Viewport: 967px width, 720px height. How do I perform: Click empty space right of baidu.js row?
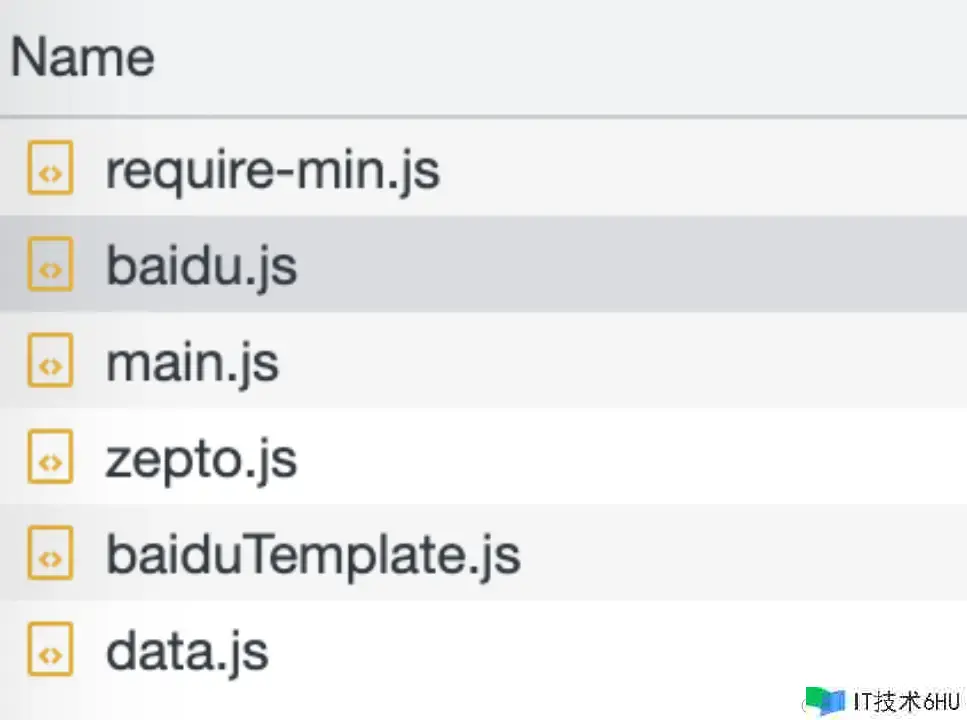tap(650, 266)
